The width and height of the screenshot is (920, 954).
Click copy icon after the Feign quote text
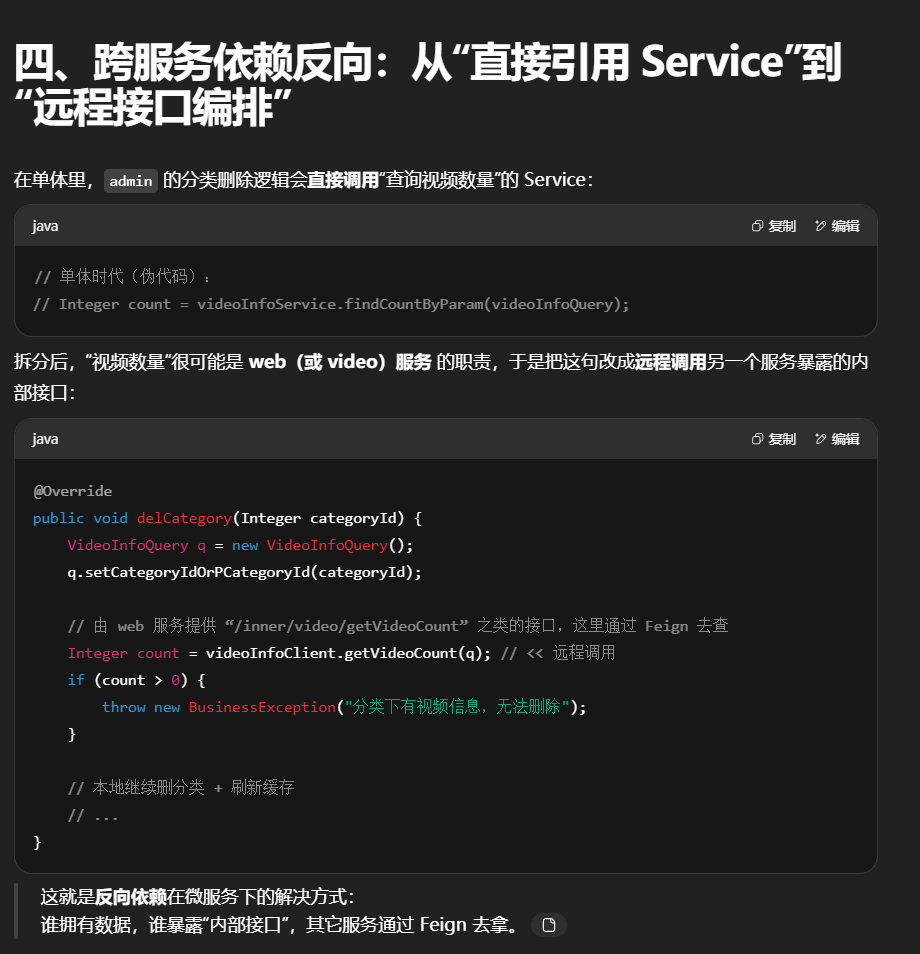point(548,925)
